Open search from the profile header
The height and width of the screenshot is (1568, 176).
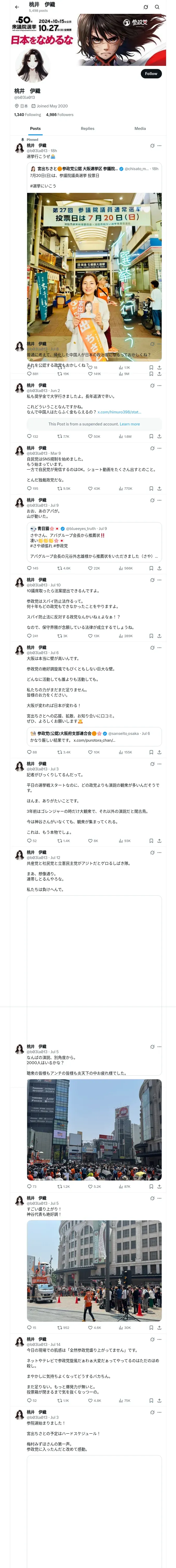click(x=157, y=7)
